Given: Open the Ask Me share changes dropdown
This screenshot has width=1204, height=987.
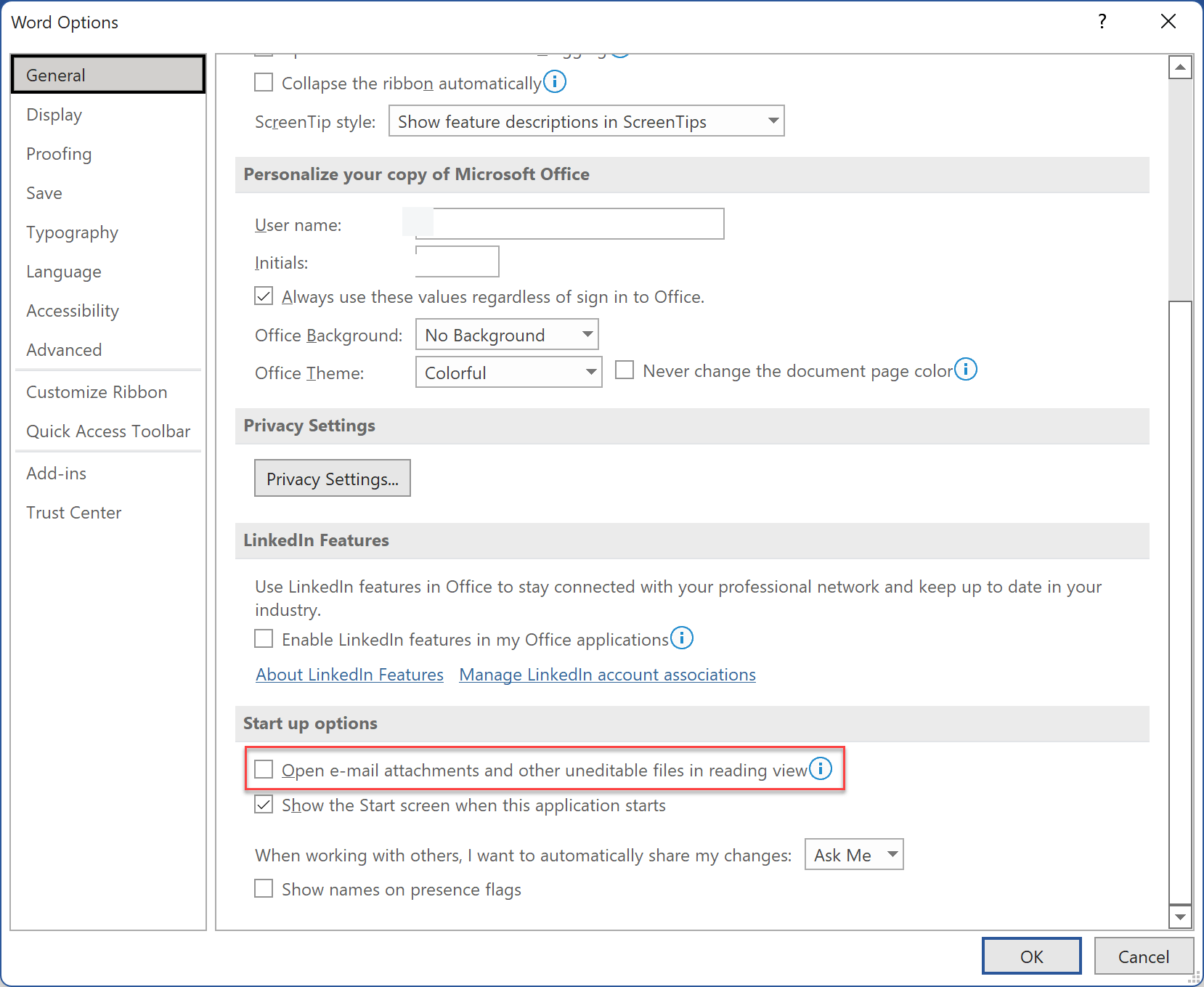Looking at the screenshot, I should pyautogui.click(x=854, y=855).
